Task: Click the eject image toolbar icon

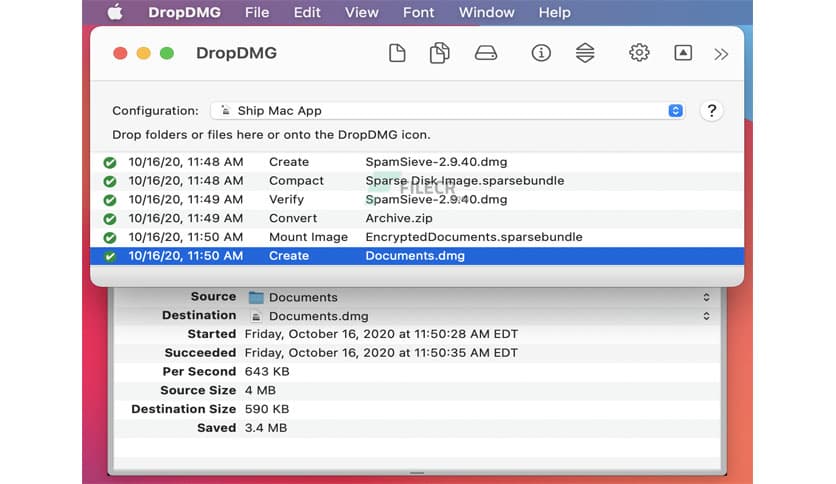Action: click(x=683, y=53)
